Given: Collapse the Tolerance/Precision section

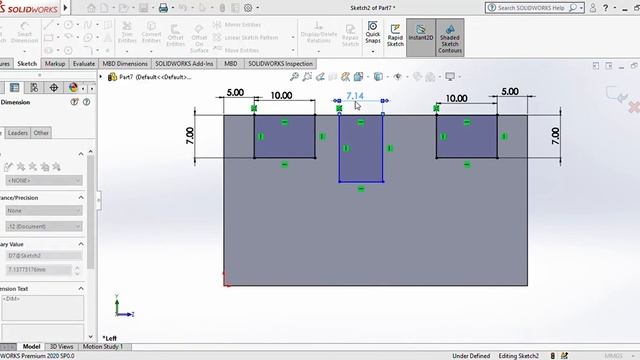Looking at the screenshot, I should pyautogui.click(x=81, y=198).
